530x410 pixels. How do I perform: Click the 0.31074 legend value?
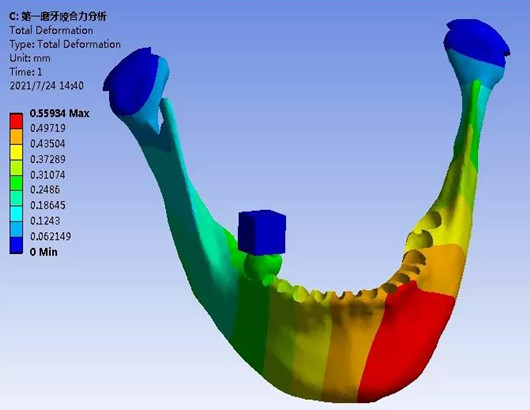point(48,175)
